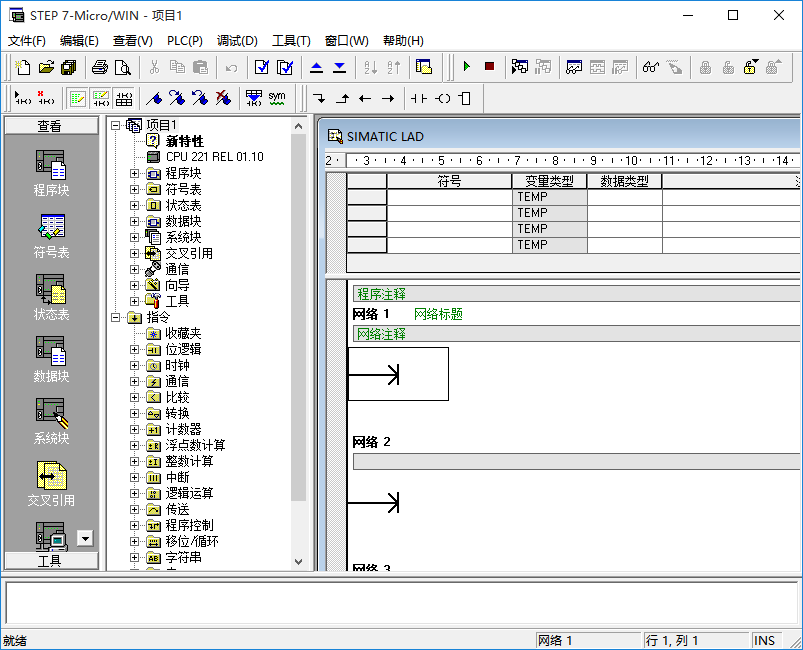
Task: Insert a network using the toolbar icon
Action: click(x=23, y=98)
